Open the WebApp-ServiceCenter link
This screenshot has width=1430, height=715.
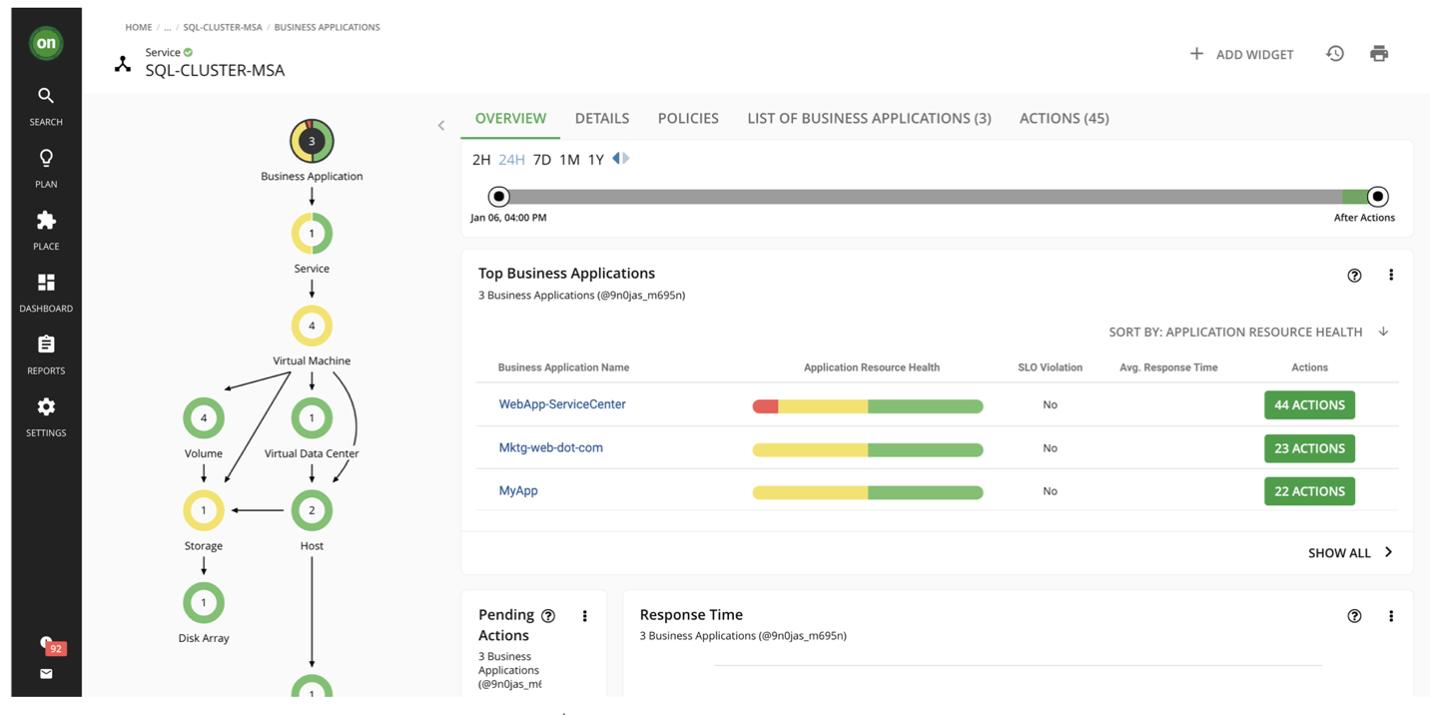point(562,405)
